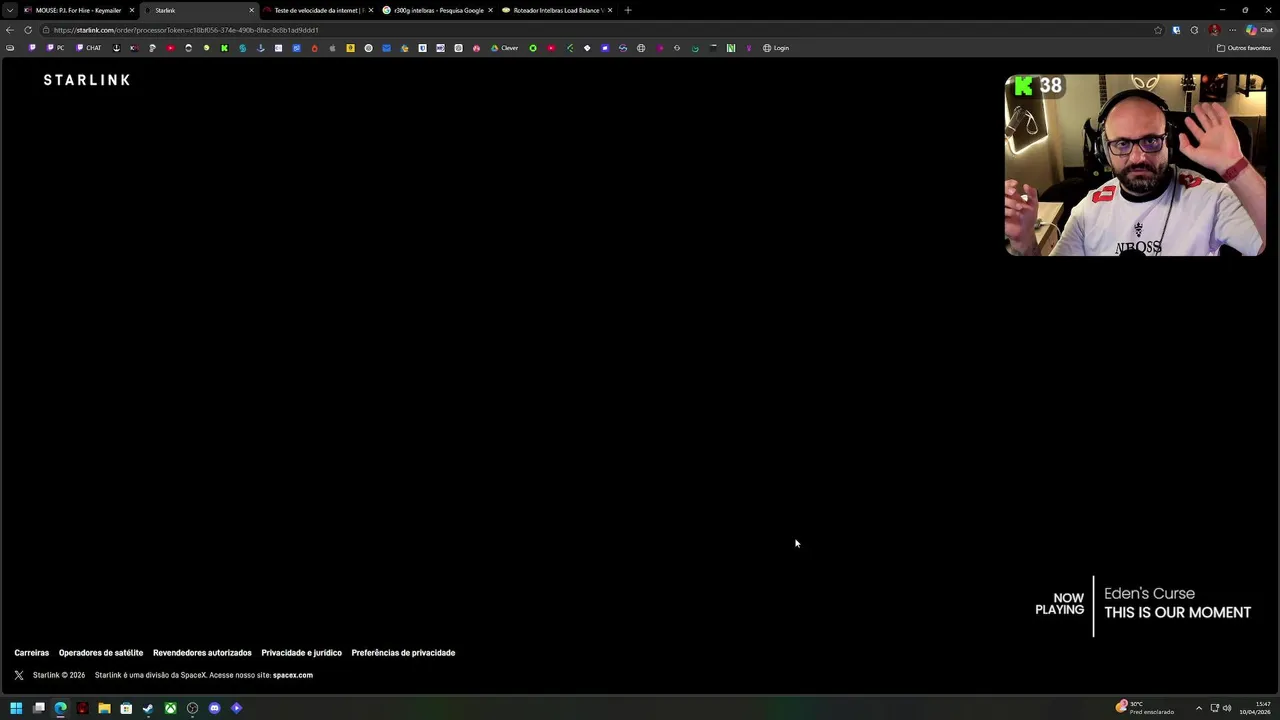The image size is (1280, 720).
Task: Open a new browser tab
Action: pos(628,10)
